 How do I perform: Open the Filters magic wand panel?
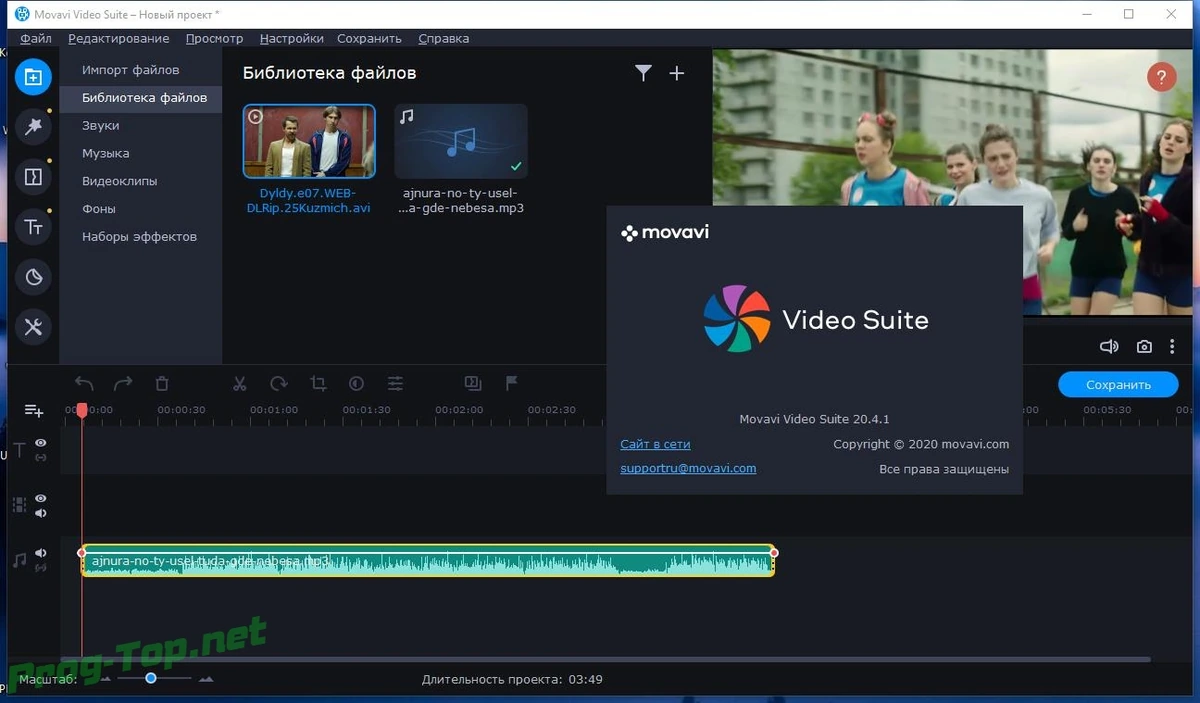pyautogui.click(x=33, y=127)
